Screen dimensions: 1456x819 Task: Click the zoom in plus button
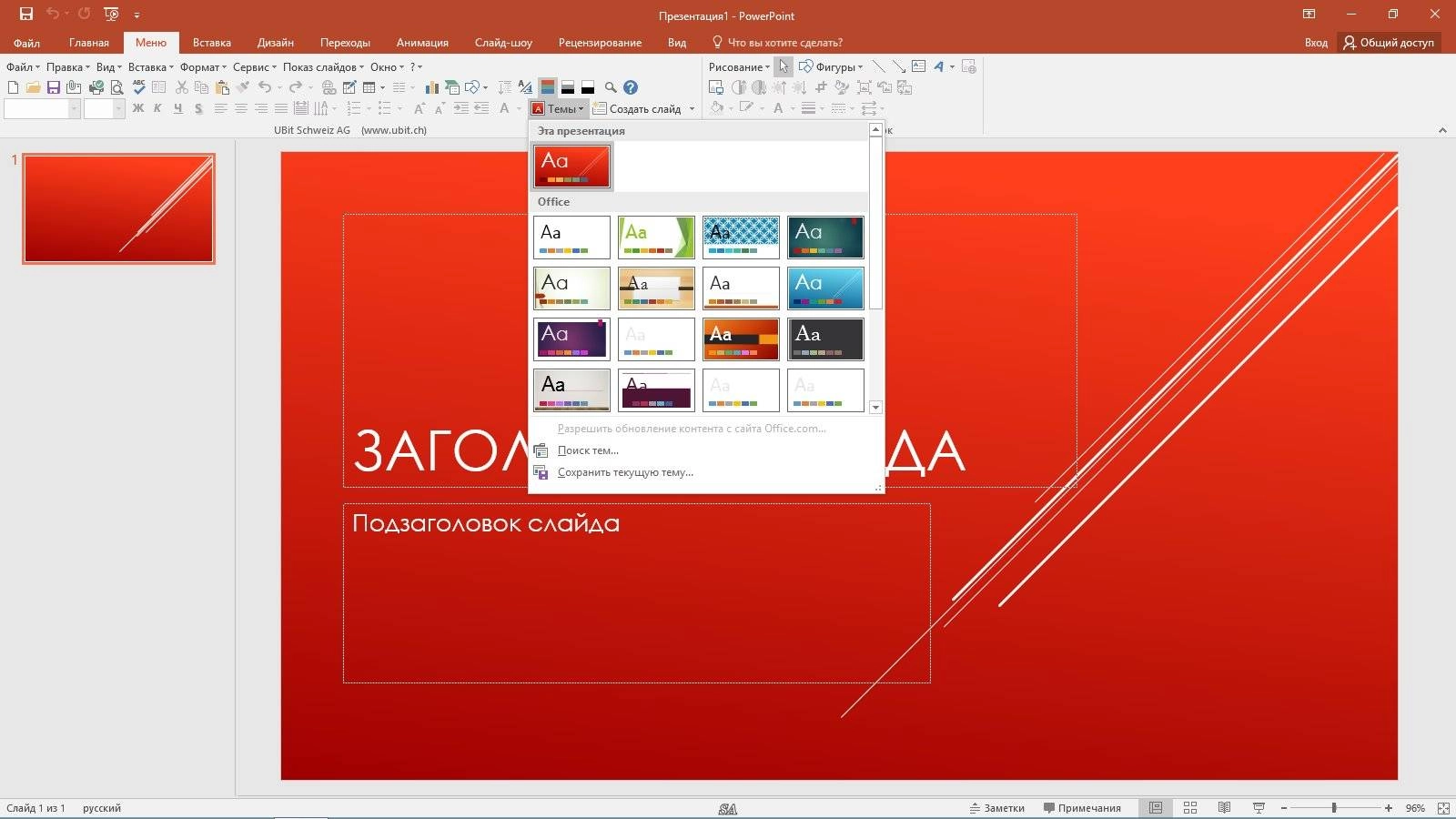[x=1389, y=807]
